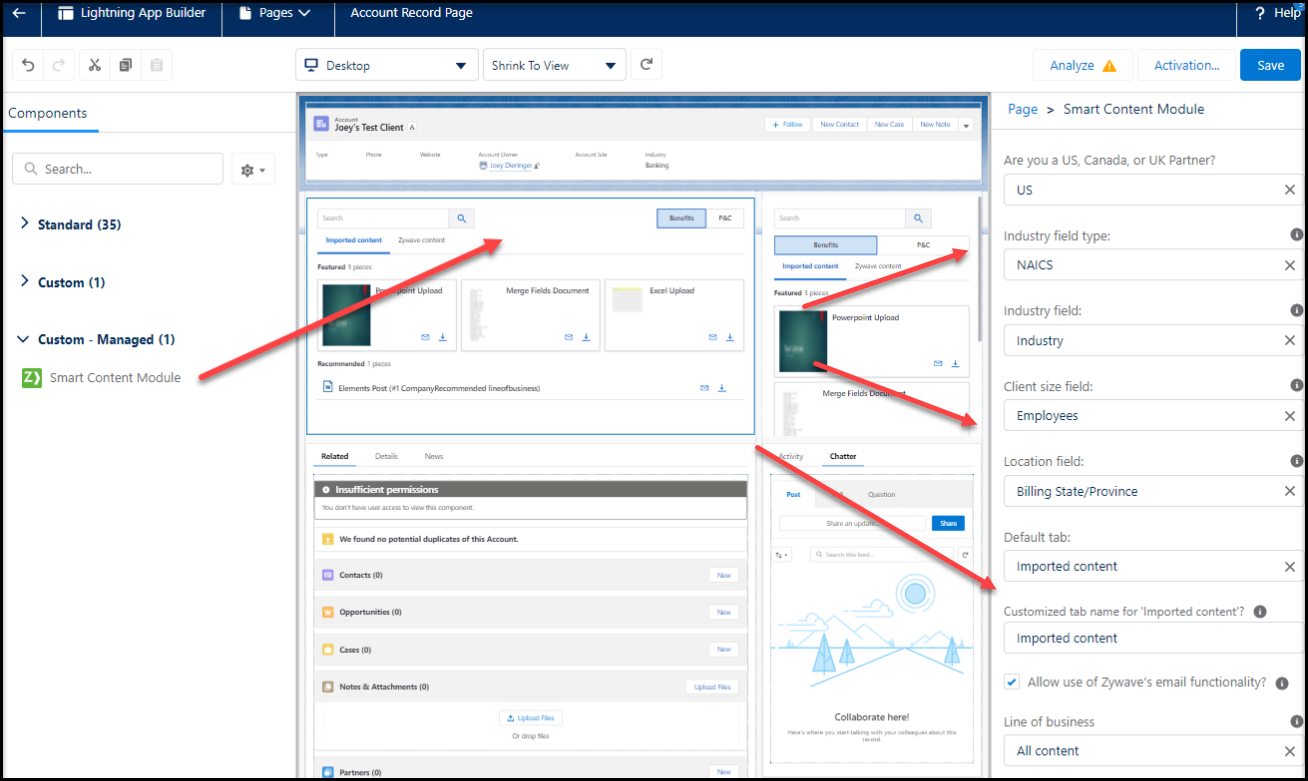The width and height of the screenshot is (1308, 781).
Task: Click the info icon beside Industry field type
Action: pos(1297,233)
